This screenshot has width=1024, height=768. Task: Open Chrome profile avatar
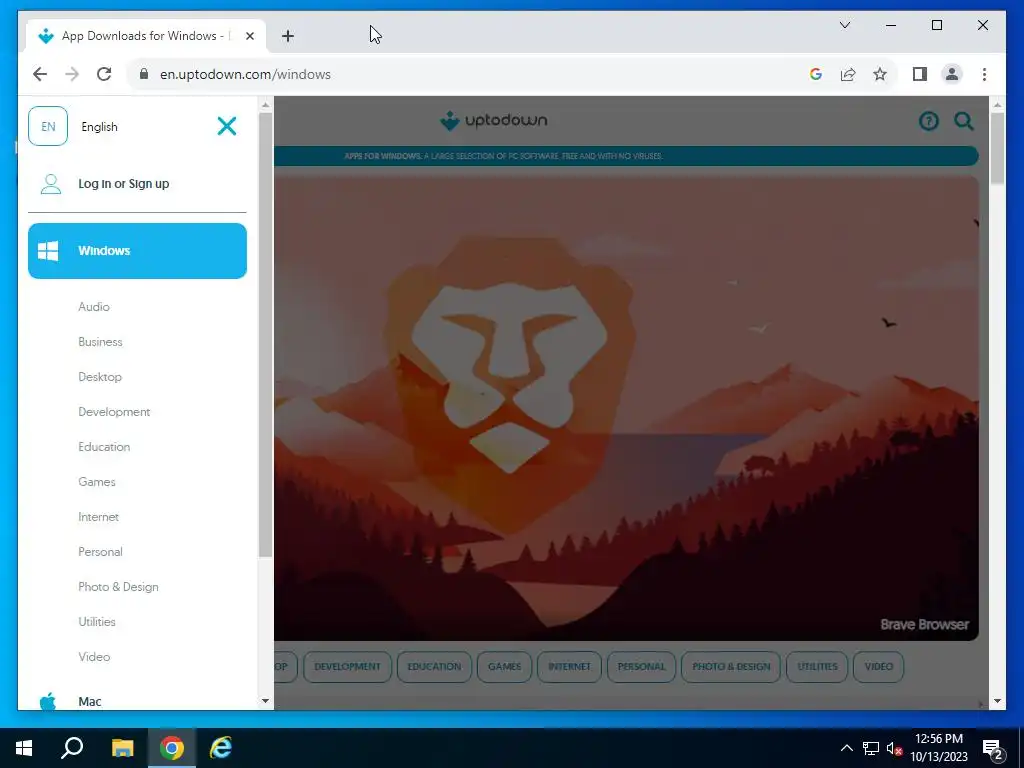coord(952,74)
